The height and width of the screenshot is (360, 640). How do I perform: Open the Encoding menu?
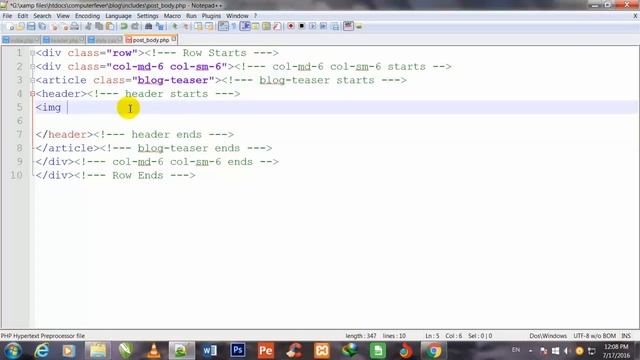click(x=87, y=16)
